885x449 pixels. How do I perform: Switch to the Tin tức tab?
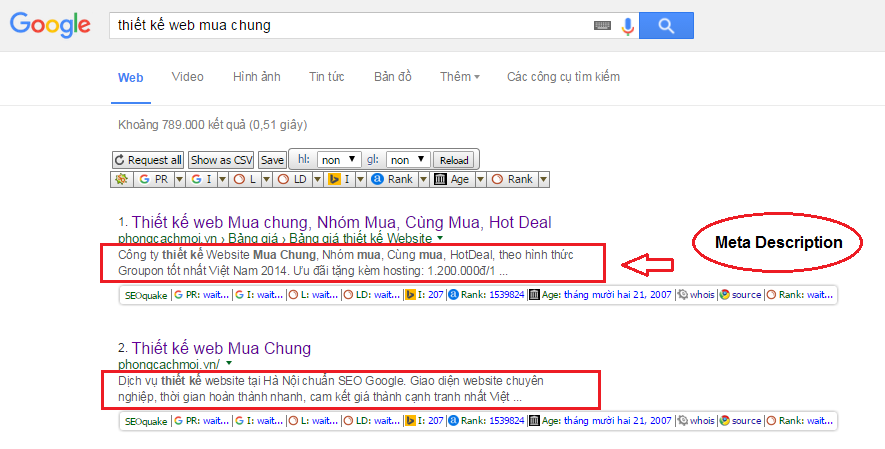327,77
